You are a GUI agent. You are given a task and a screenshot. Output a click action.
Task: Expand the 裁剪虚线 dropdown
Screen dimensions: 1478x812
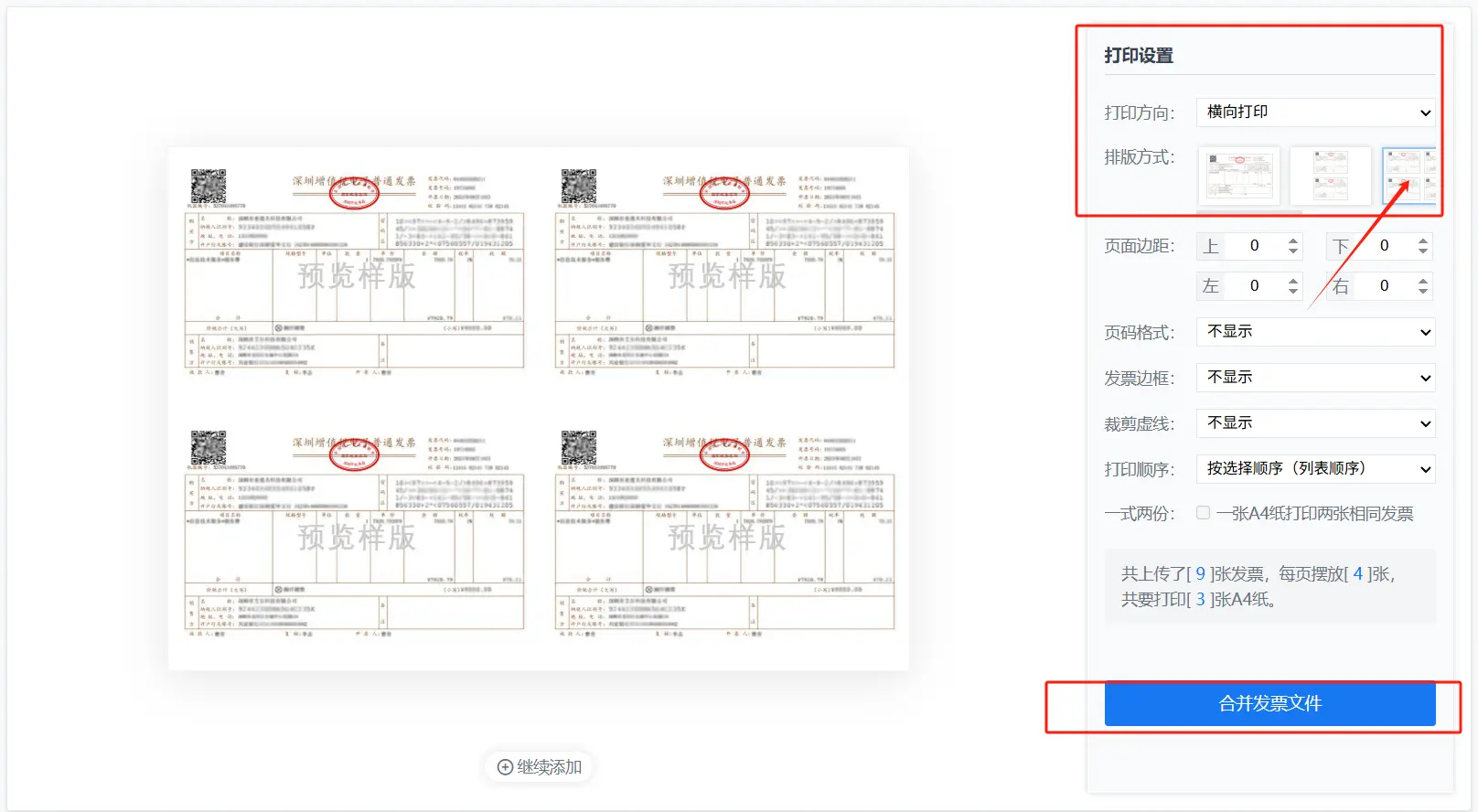[1315, 423]
